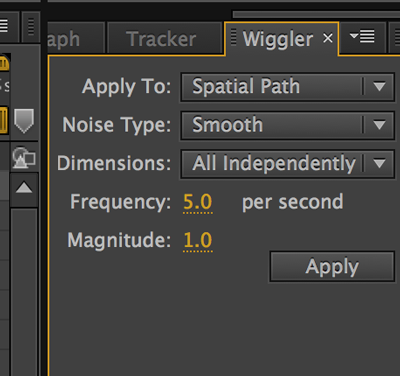The width and height of the screenshot is (400, 376).
Task: Click the Magnitude value 1.0
Action: pyautogui.click(x=198, y=240)
